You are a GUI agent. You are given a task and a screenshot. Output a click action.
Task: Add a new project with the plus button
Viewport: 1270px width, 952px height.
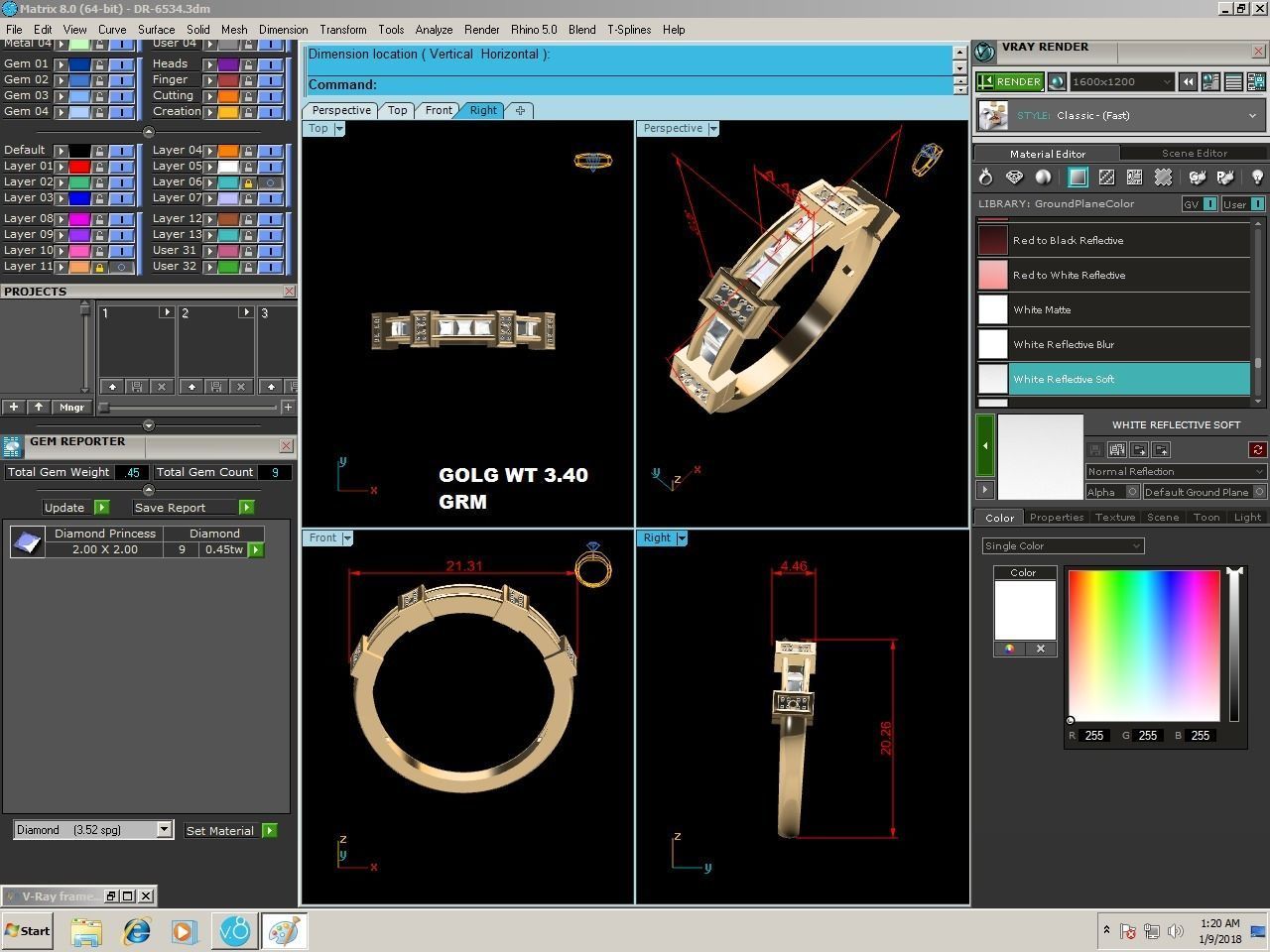tap(13, 407)
